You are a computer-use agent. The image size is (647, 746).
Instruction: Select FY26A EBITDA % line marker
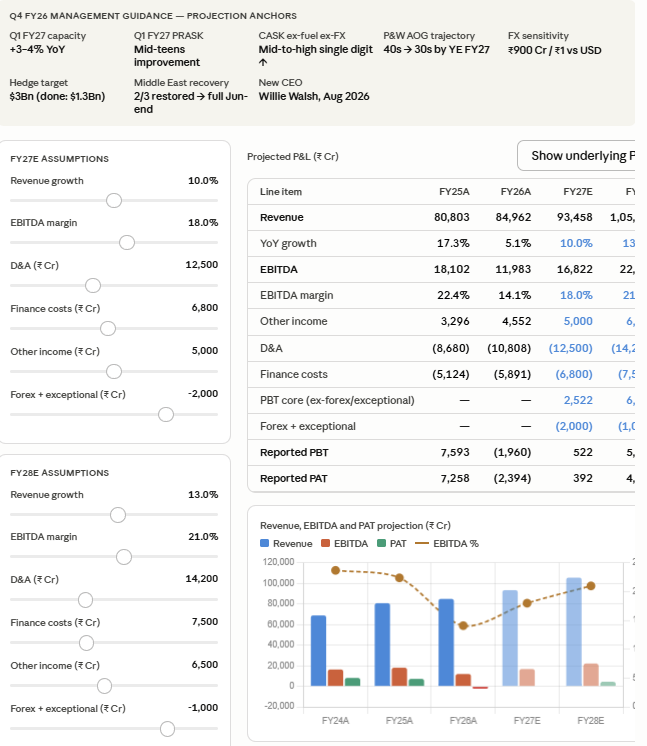coord(463,626)
